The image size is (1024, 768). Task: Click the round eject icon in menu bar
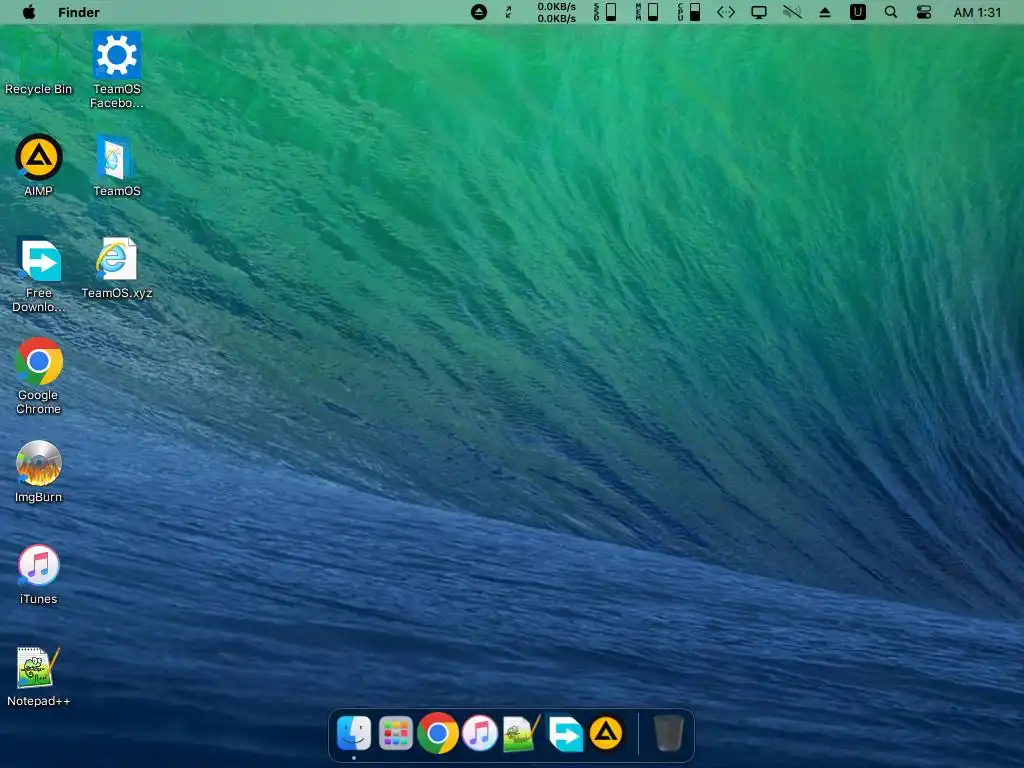pyautogui.click(x=479, y=12)
